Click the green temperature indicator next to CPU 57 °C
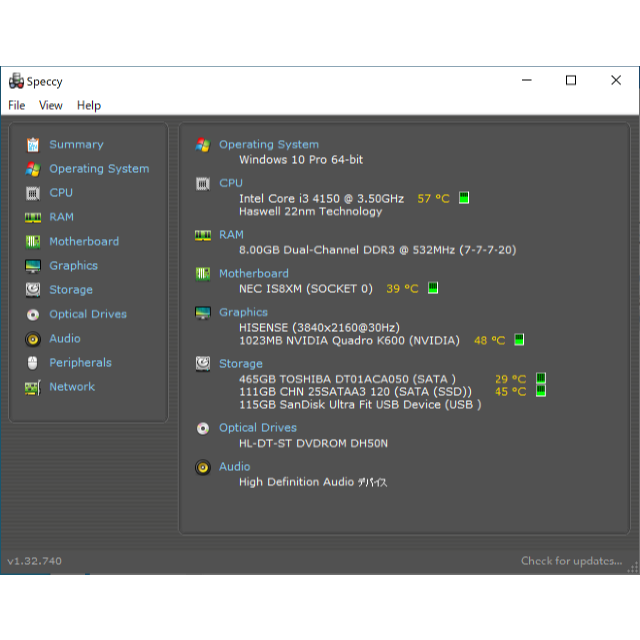 (464, 198)
